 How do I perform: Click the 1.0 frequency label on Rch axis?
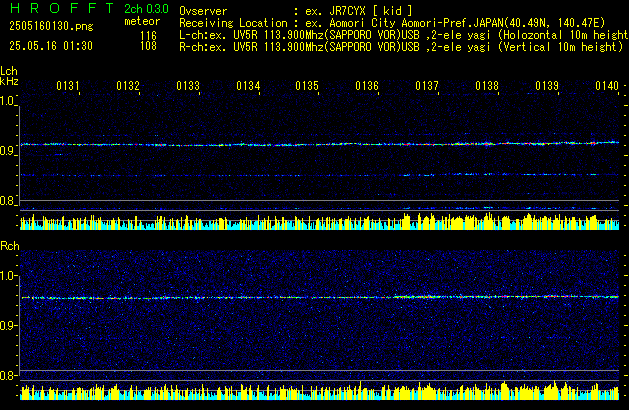click(x=8, y=276)
